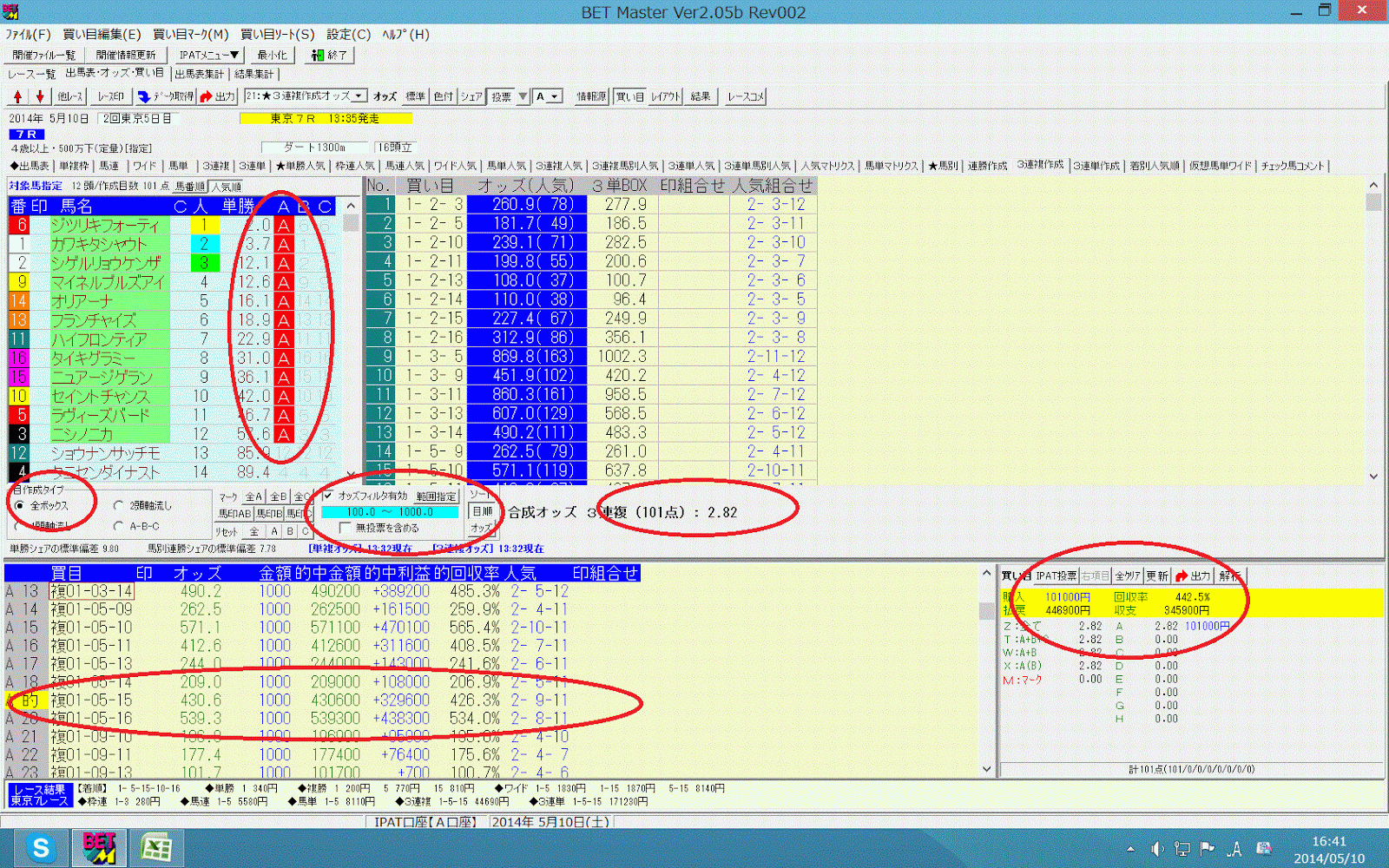Click horse list scrollbar up arrow
Image resolution: width=1389 pixels, height=868 pixels.
[x=351, y=206]
